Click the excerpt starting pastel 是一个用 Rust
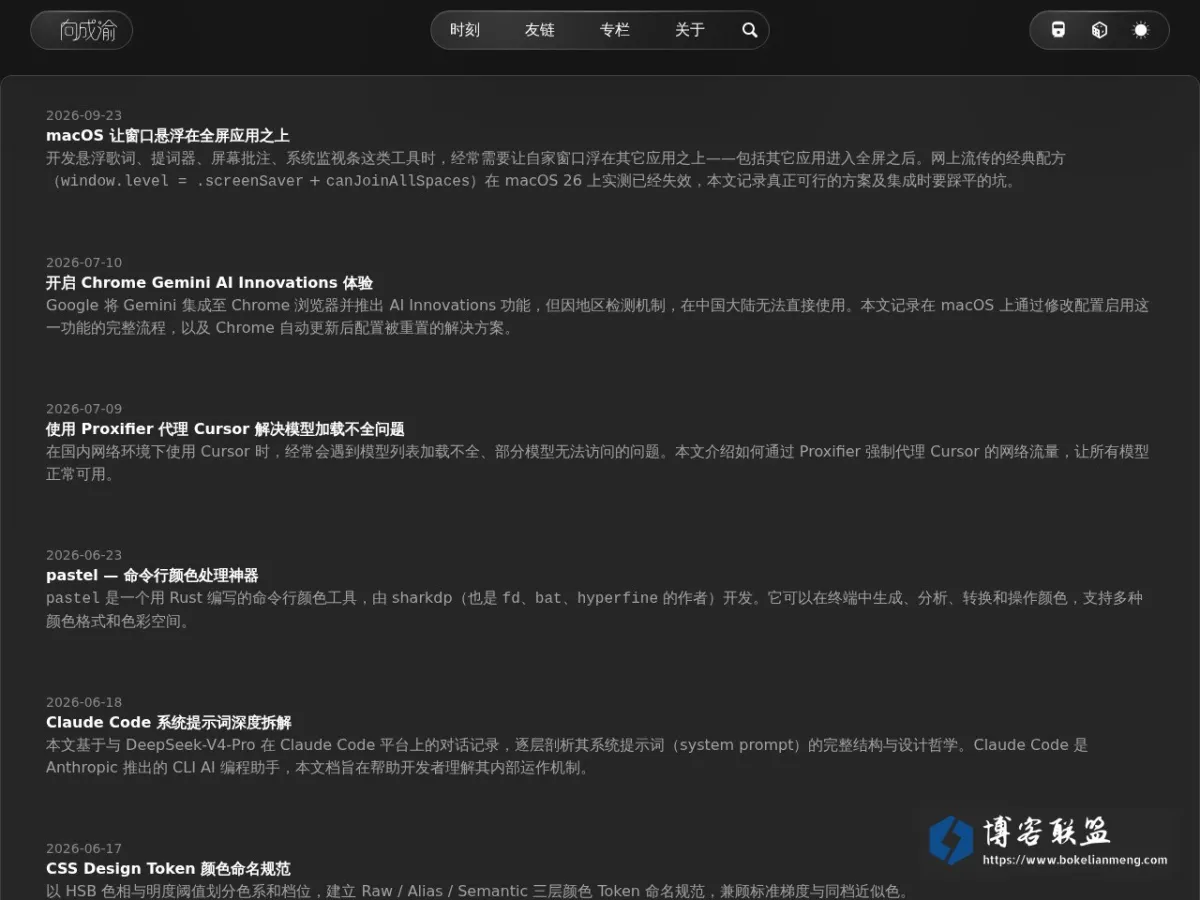Image resolution: width=1200 pixels, height=900 pixels. 594,609
